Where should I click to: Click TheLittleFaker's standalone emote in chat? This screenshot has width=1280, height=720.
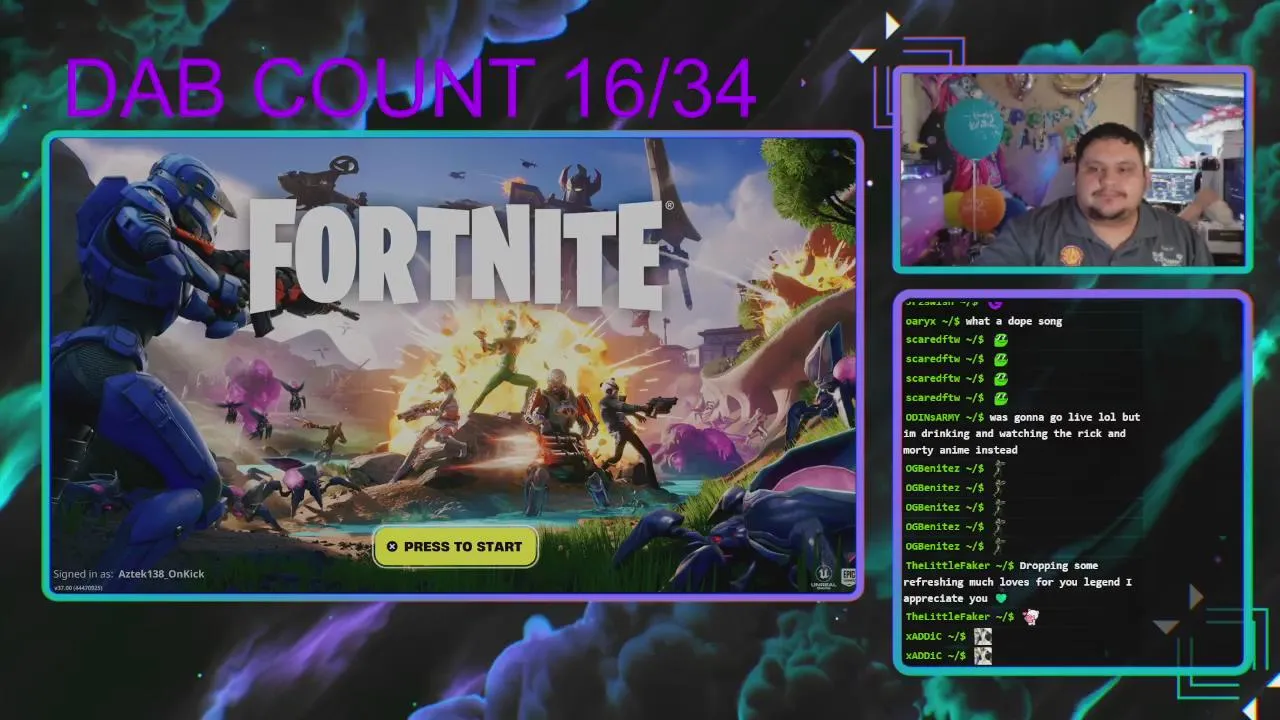(x=1030, y=616)
